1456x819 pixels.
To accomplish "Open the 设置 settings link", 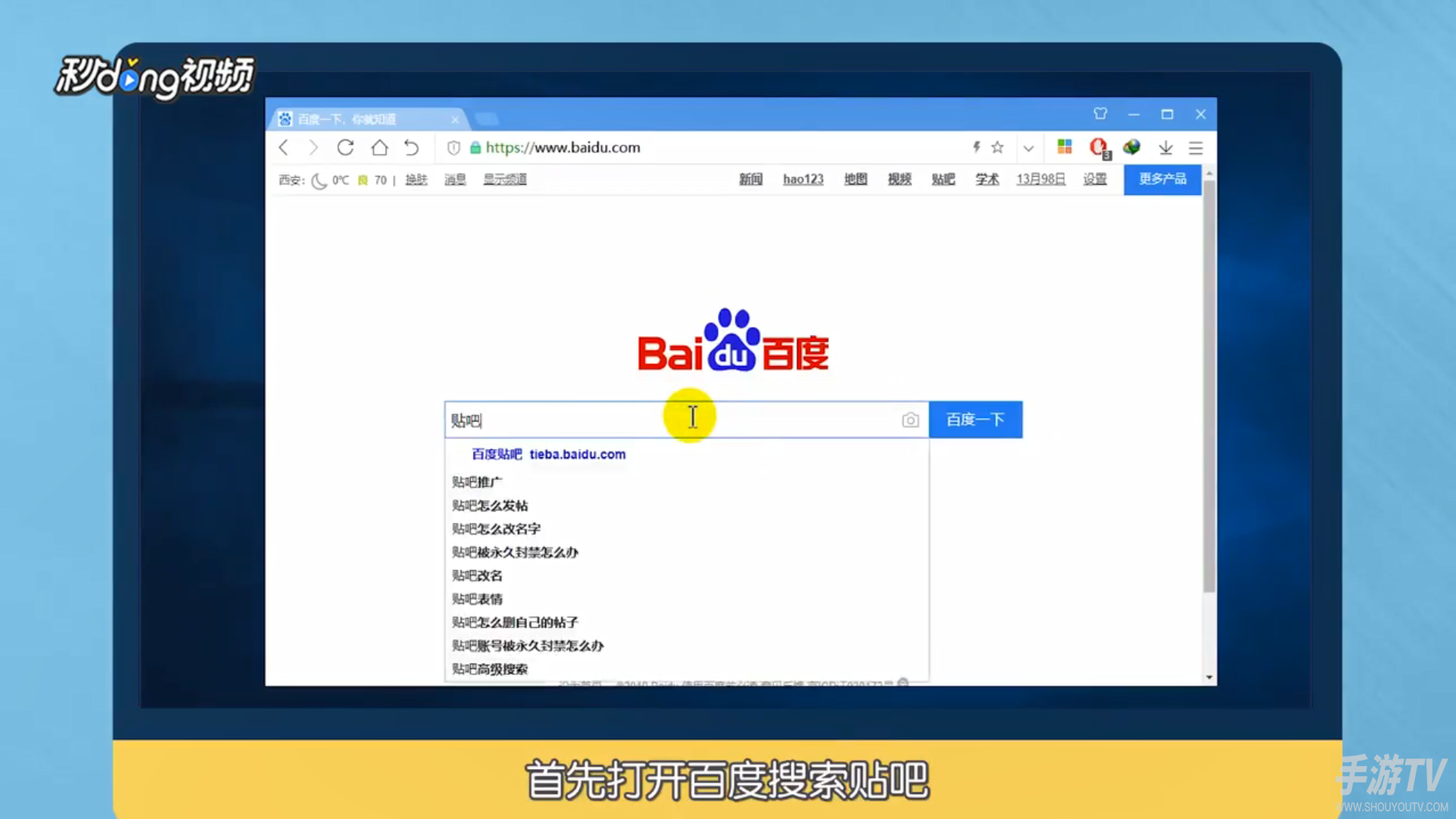I will [x=1095, y=179].
